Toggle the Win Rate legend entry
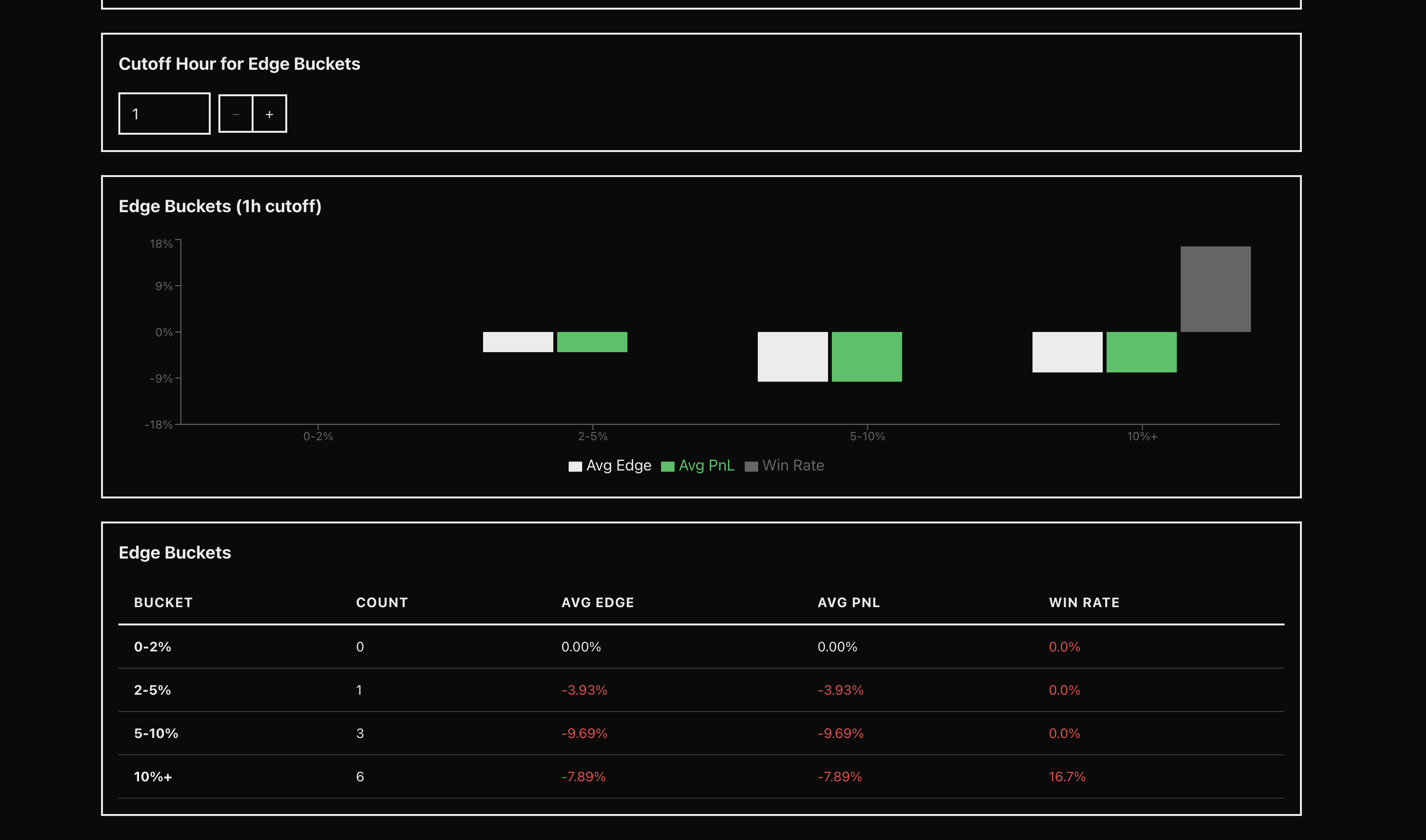The height and width of the screenshot is (840, 1426). (x=784, y=466)
